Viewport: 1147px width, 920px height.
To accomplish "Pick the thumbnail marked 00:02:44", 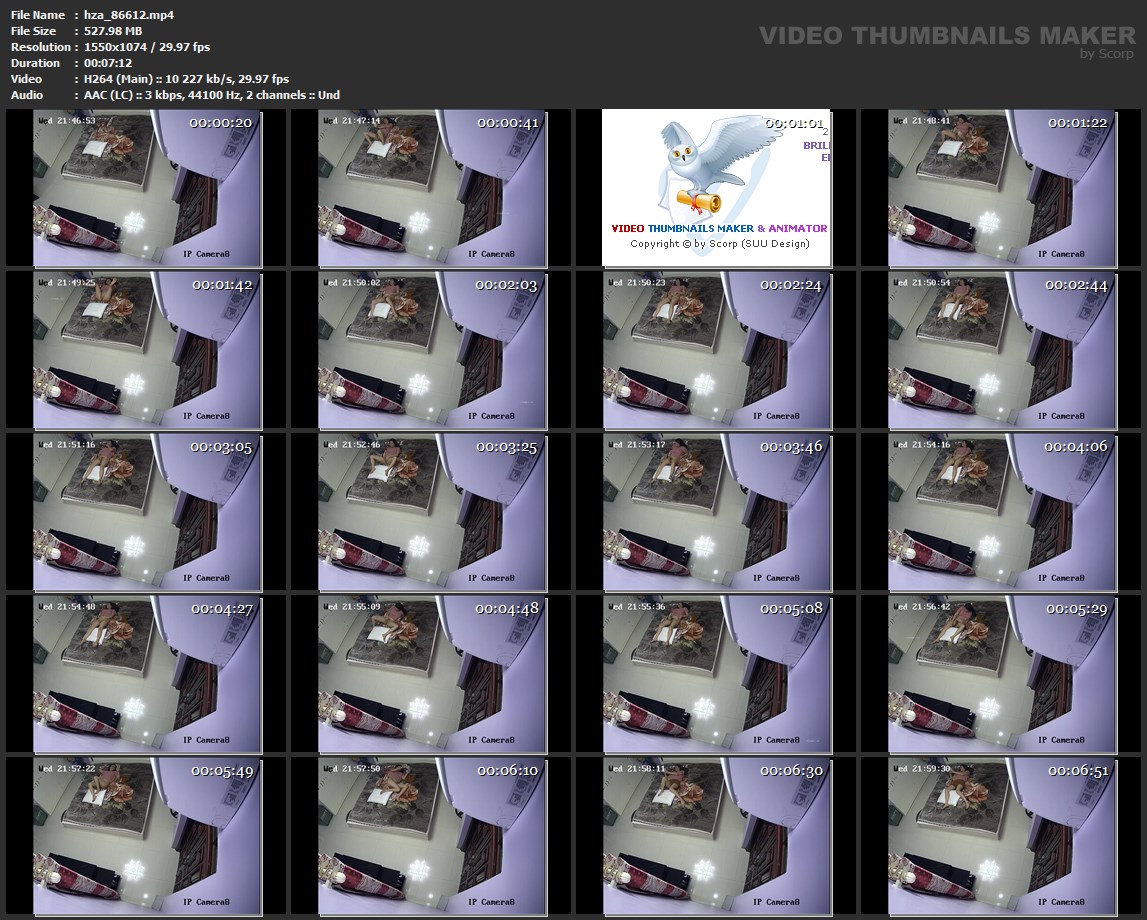I will [1002, 350].
